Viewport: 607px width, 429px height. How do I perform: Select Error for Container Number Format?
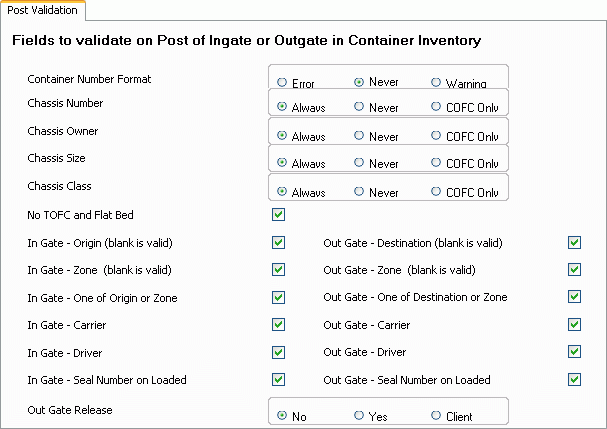tap(283, 83)
